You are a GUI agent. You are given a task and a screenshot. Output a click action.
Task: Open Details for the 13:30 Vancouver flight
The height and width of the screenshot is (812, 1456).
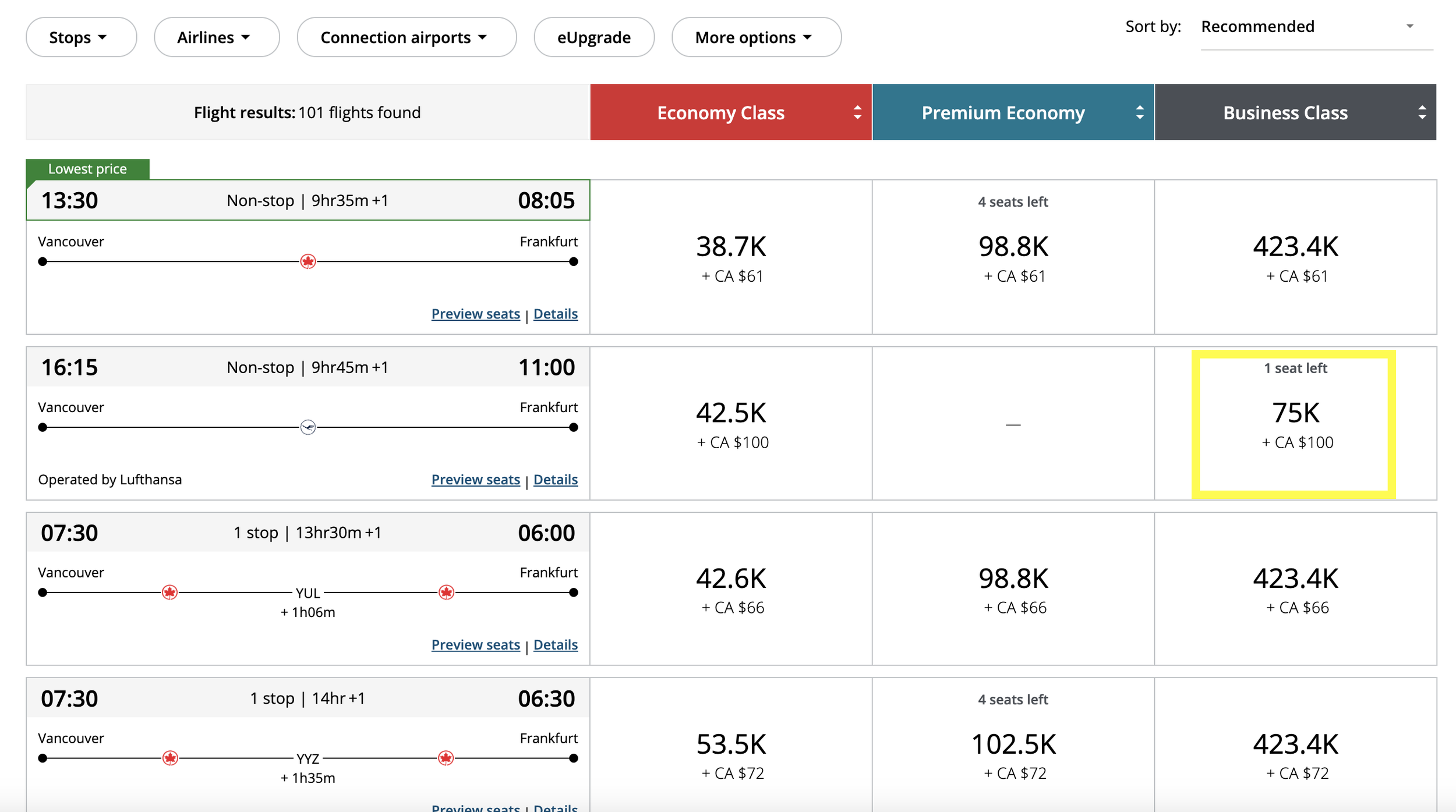[556, 314]
